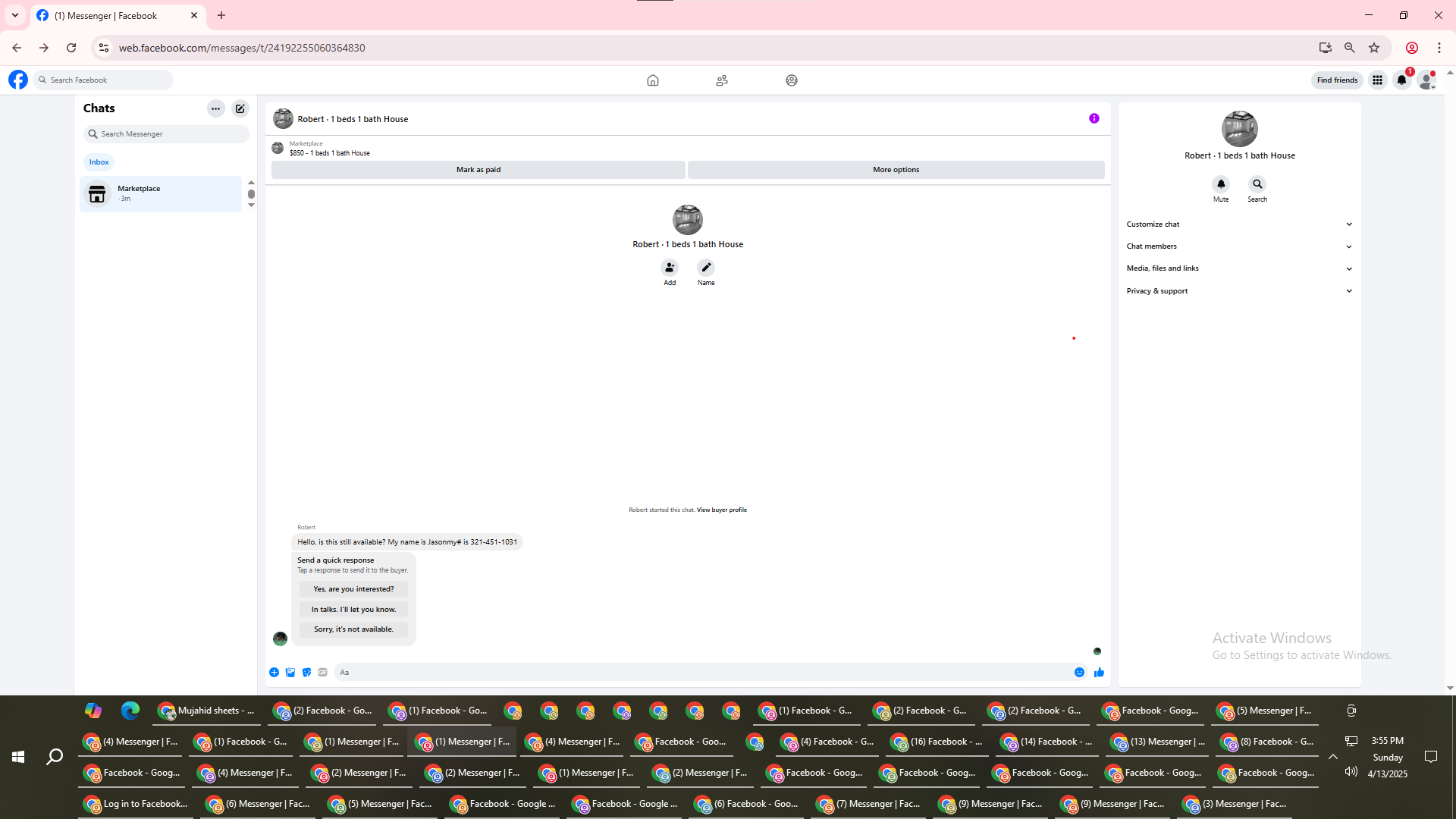1456x819 pixels.
Task: Toggle the conversation information panel icon
Action: (1094, 118)
